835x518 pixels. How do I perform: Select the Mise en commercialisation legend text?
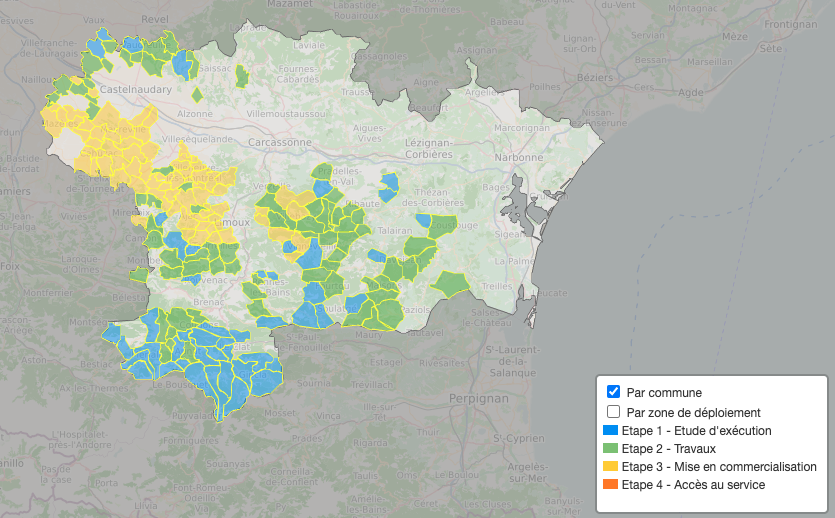(719, 467)
